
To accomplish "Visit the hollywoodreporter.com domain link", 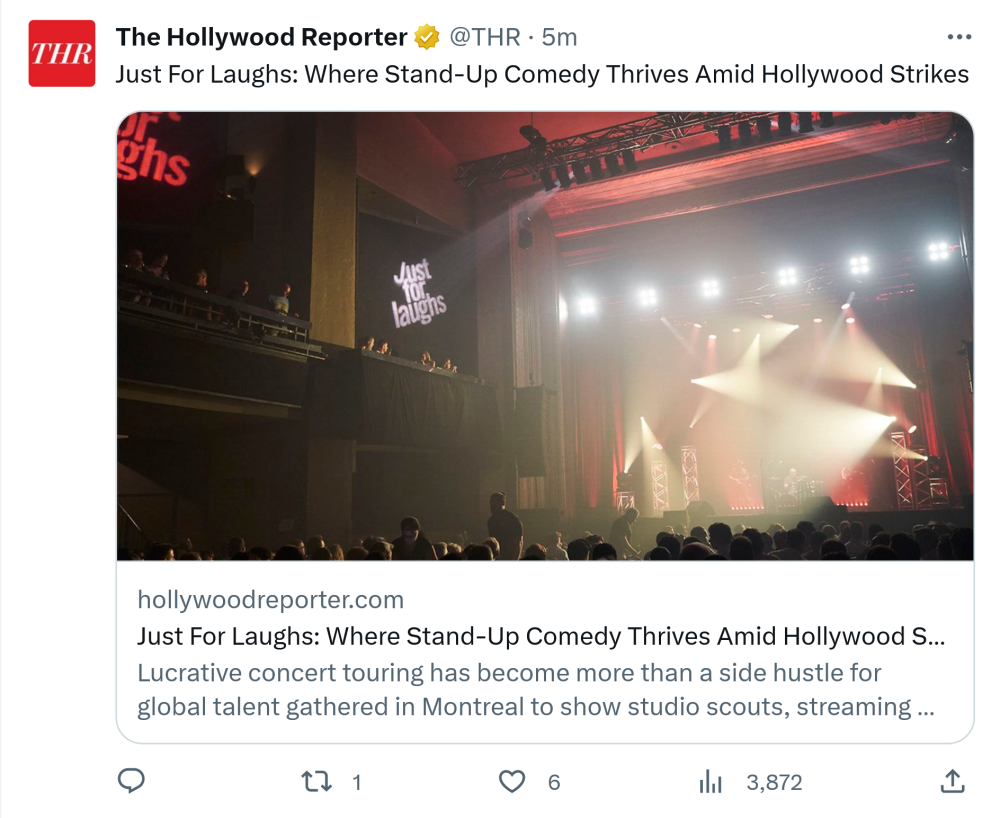I will point(270,600).
